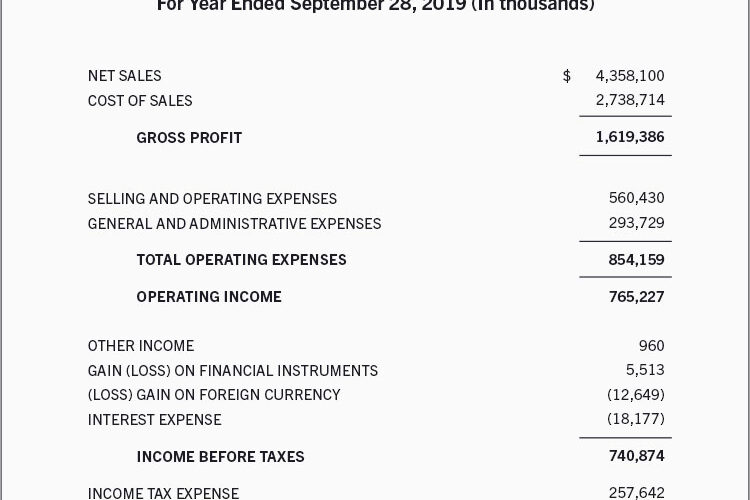Click GAIN (LOSS) ON FINANCIAL INSTRUMENTS label
The height and width of the screenshot is (500, 750).
tap(232, 371)
